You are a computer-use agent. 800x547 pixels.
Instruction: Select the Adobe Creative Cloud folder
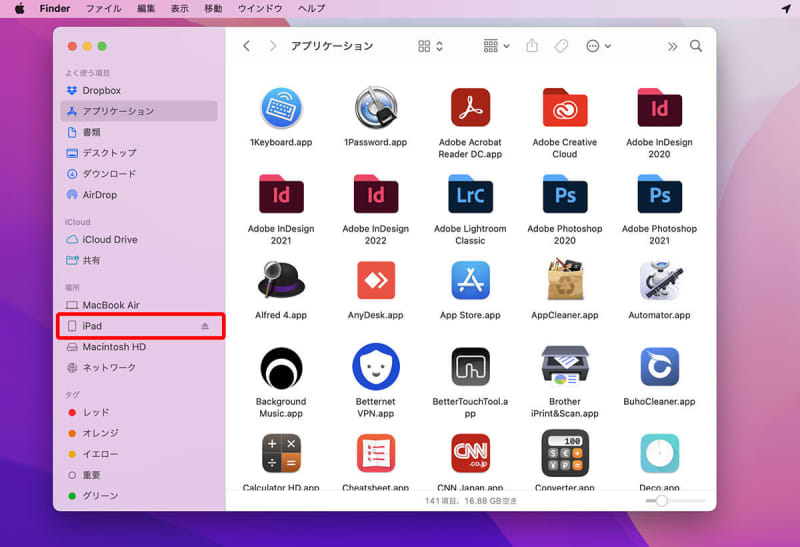point(564,107)
